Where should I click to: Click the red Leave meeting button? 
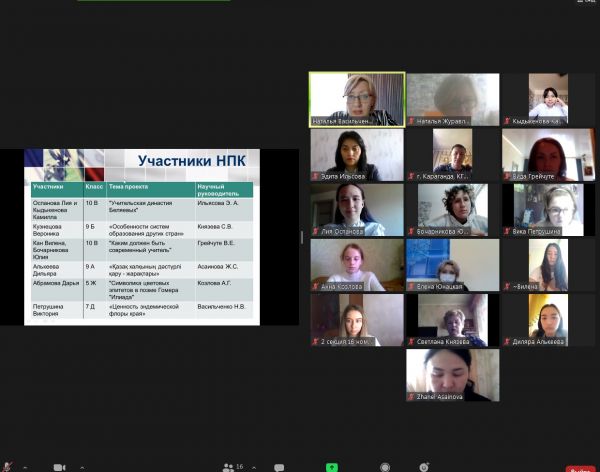[580, 468]
